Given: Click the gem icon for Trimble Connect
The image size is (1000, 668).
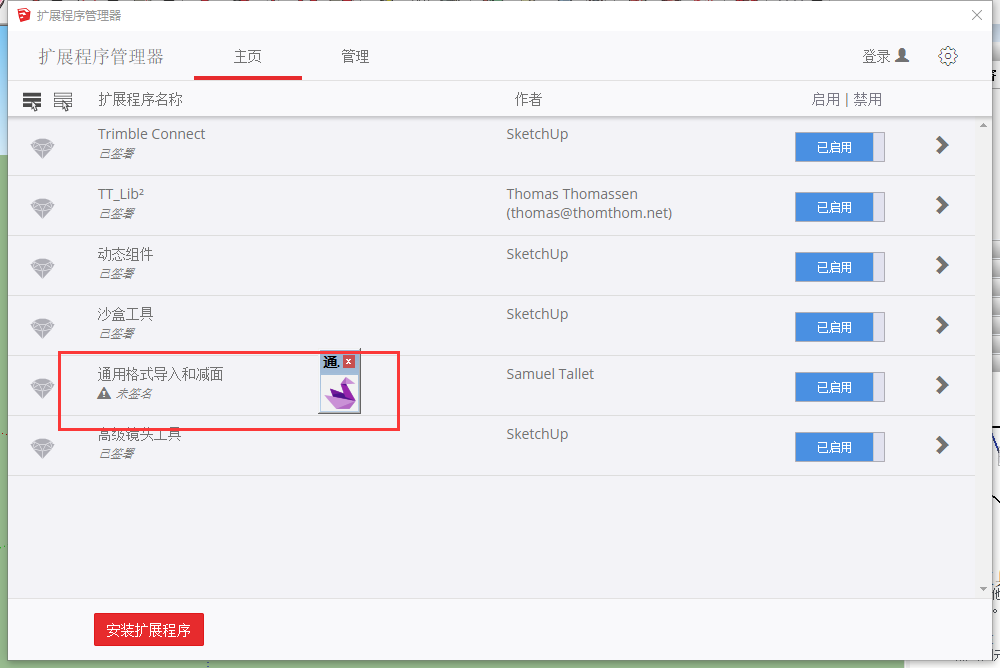Looking at the screenshot, I should 43,148.
